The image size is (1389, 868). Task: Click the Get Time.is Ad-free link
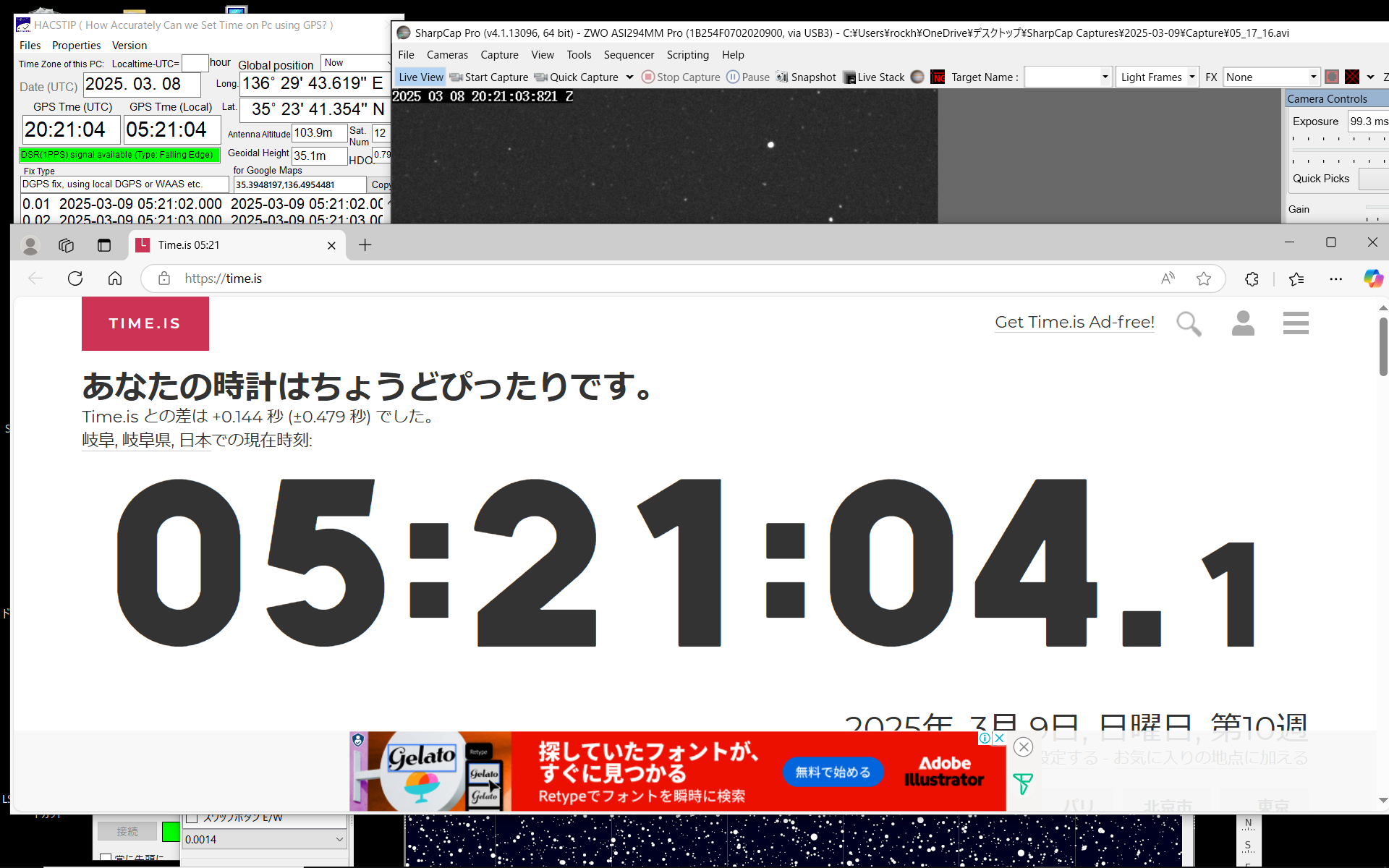tap(1074, 322)
